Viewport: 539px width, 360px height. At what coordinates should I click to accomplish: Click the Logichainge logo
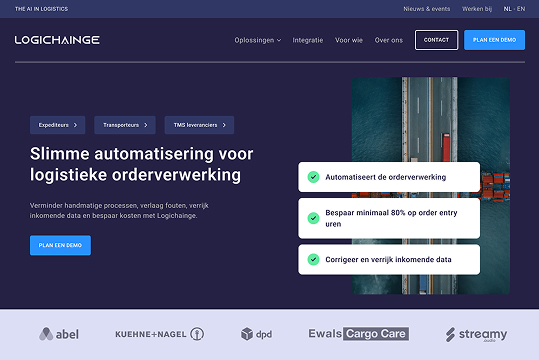pyautogui.click(x=57, y=40)
